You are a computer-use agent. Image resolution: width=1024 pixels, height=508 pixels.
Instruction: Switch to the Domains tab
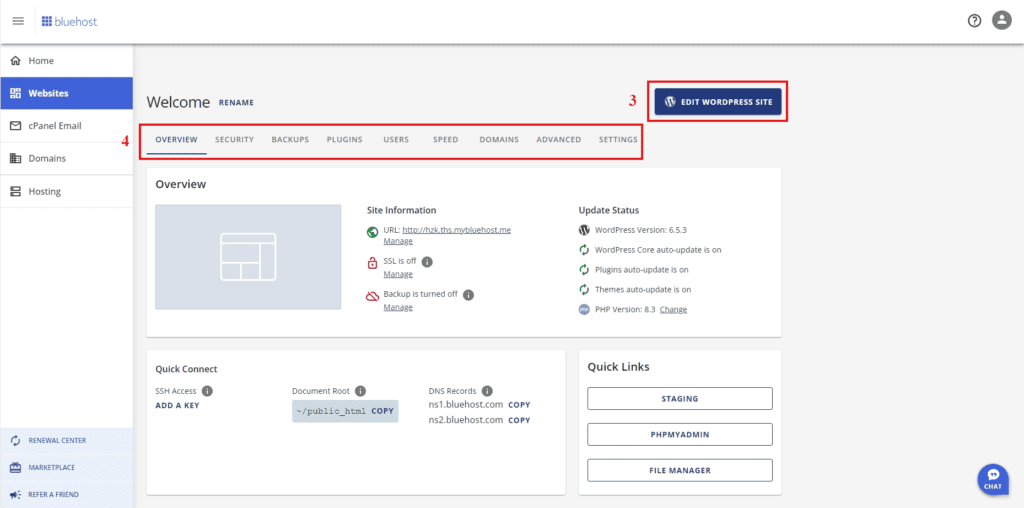[499, 140]
